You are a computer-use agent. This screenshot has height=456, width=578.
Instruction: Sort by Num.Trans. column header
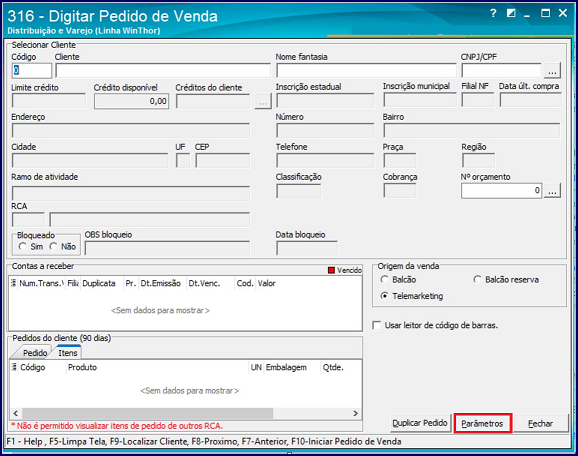[x=41, y=283]
